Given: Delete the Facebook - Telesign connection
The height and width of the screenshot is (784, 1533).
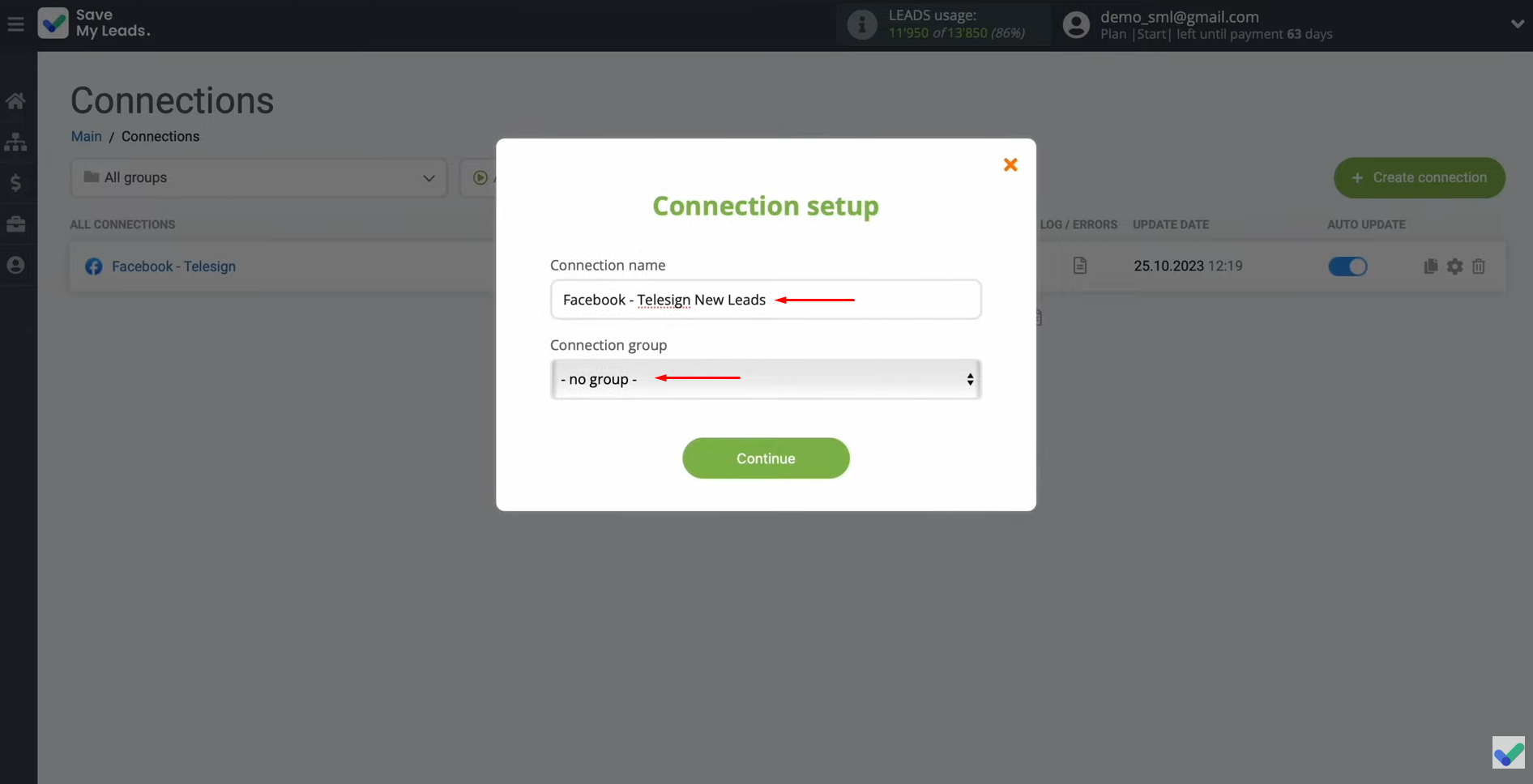Looking at the screenshot, I should click(1479, 266).
